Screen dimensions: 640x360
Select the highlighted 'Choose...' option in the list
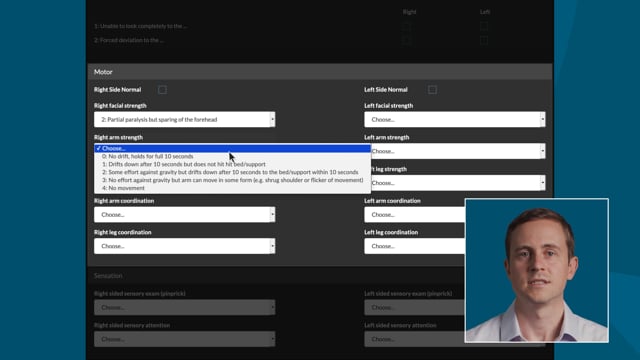233,148
